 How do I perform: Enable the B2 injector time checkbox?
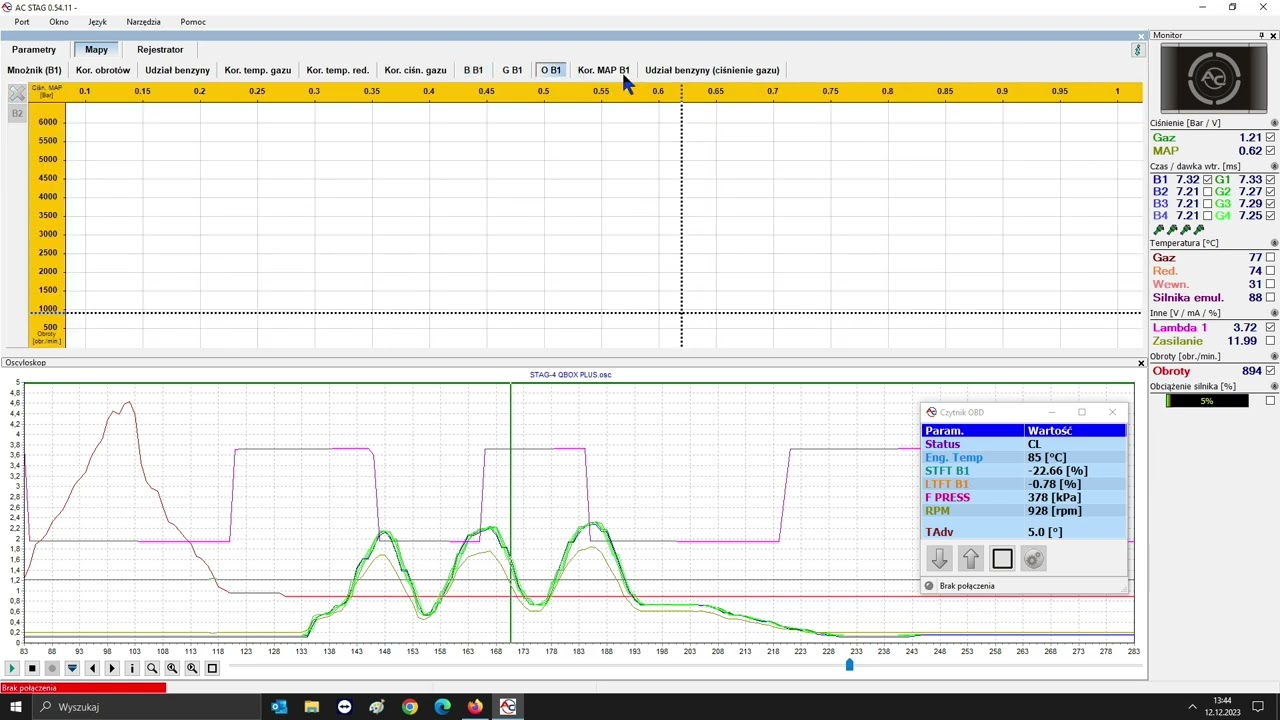(x=1207, y=192)
